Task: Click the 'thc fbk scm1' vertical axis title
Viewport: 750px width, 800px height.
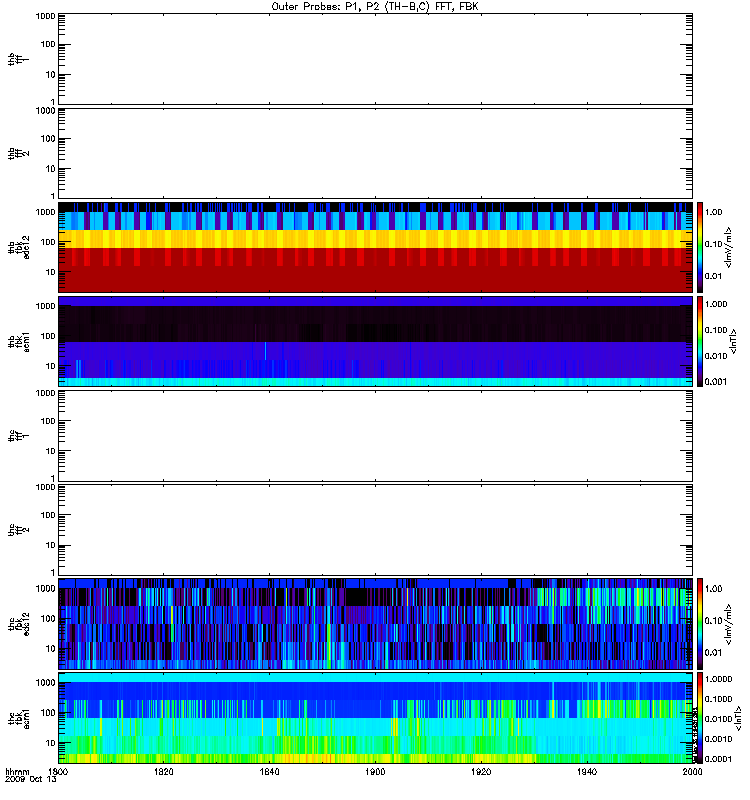Action: pyautogui.click(x=19, y=718)
